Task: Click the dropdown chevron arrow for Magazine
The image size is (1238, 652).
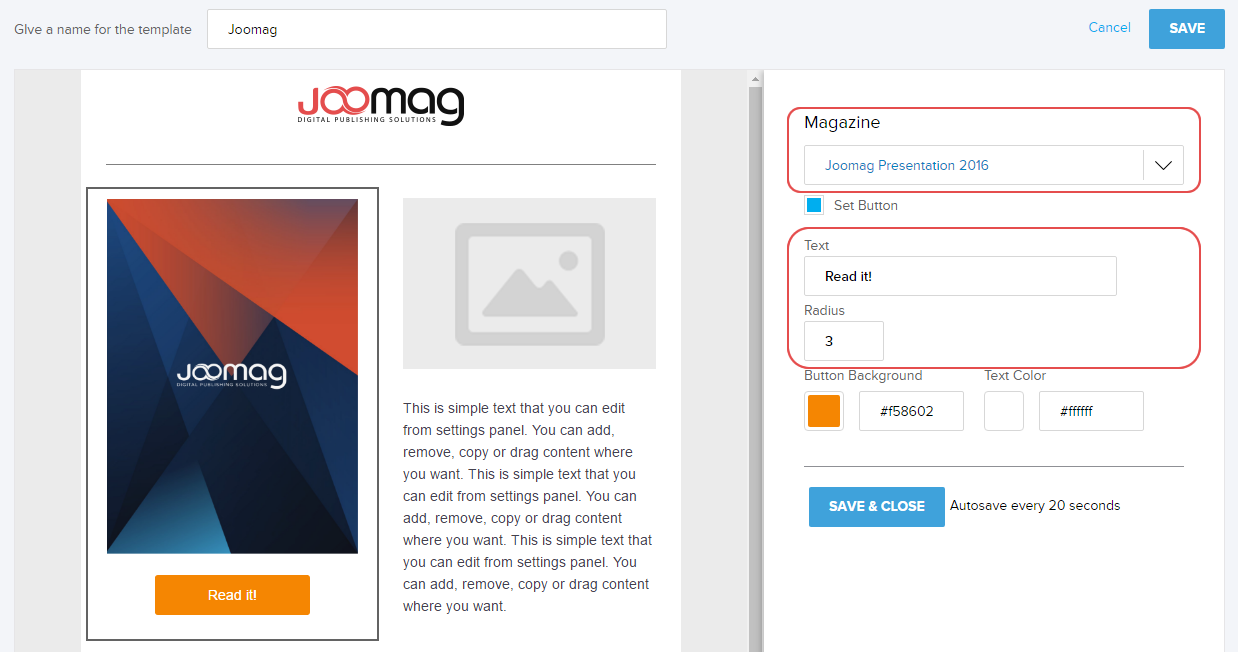Action: click(1163, 166)
